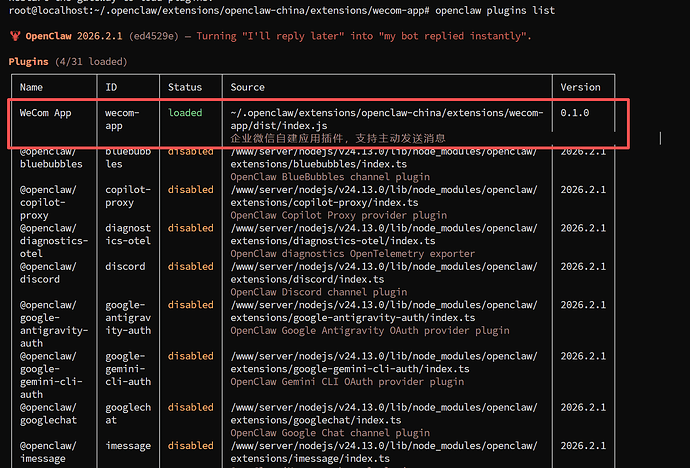
Task: Click the disabled status in googlechat row
Action: (x=191, y=407)
